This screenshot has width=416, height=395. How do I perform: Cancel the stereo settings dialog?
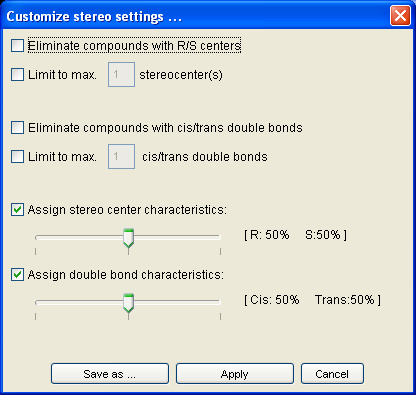[332, 374]
